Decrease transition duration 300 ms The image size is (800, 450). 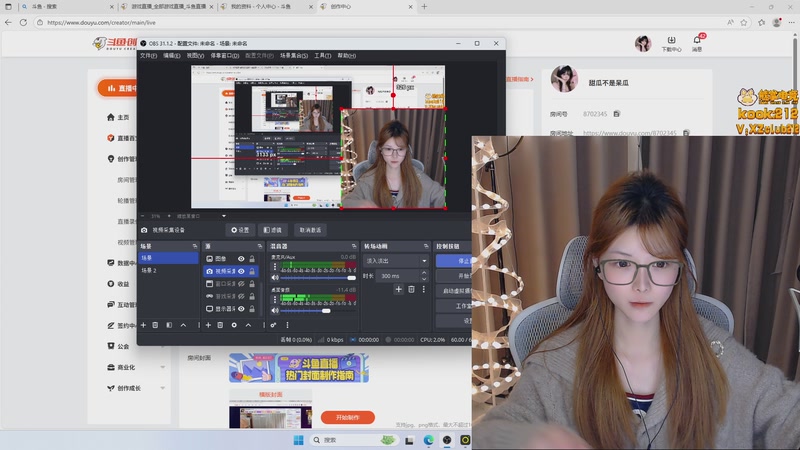click(x=424, y=279)
